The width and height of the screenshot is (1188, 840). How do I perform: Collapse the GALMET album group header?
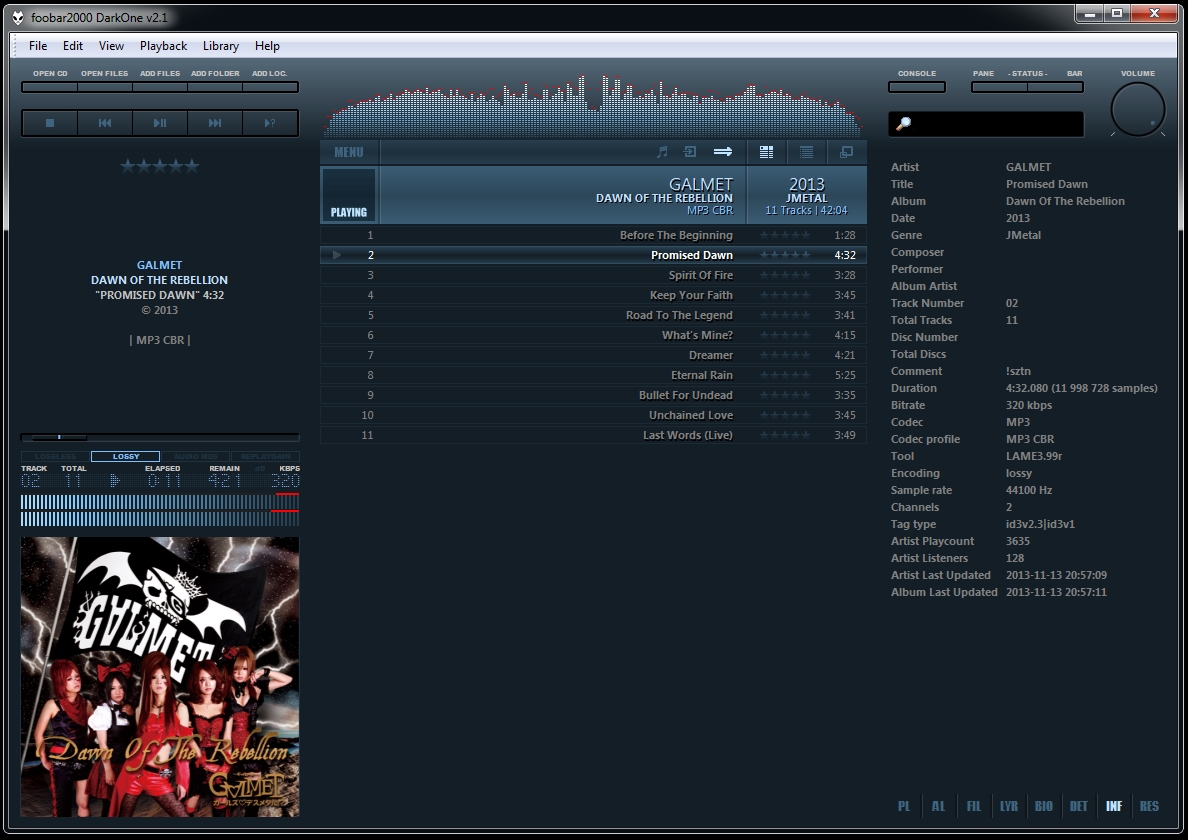click(593, 195)
